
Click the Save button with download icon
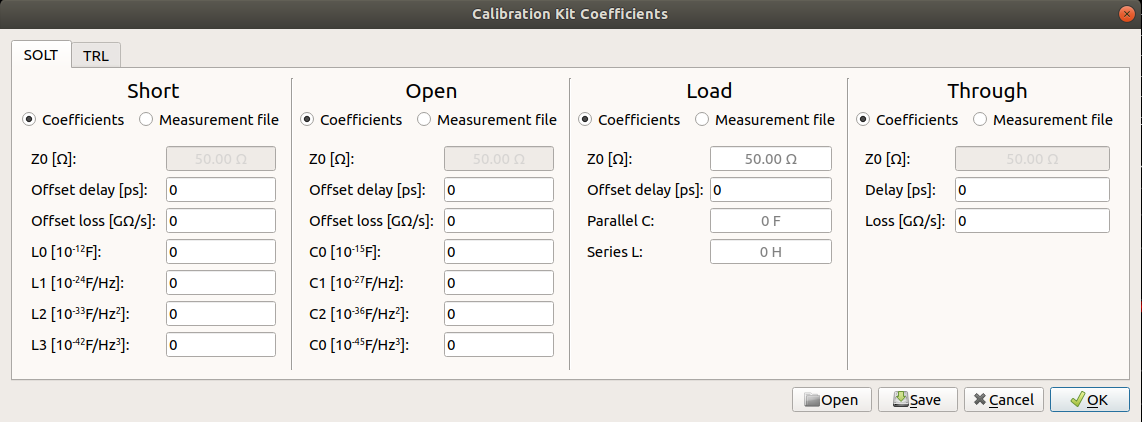(917, 400)
